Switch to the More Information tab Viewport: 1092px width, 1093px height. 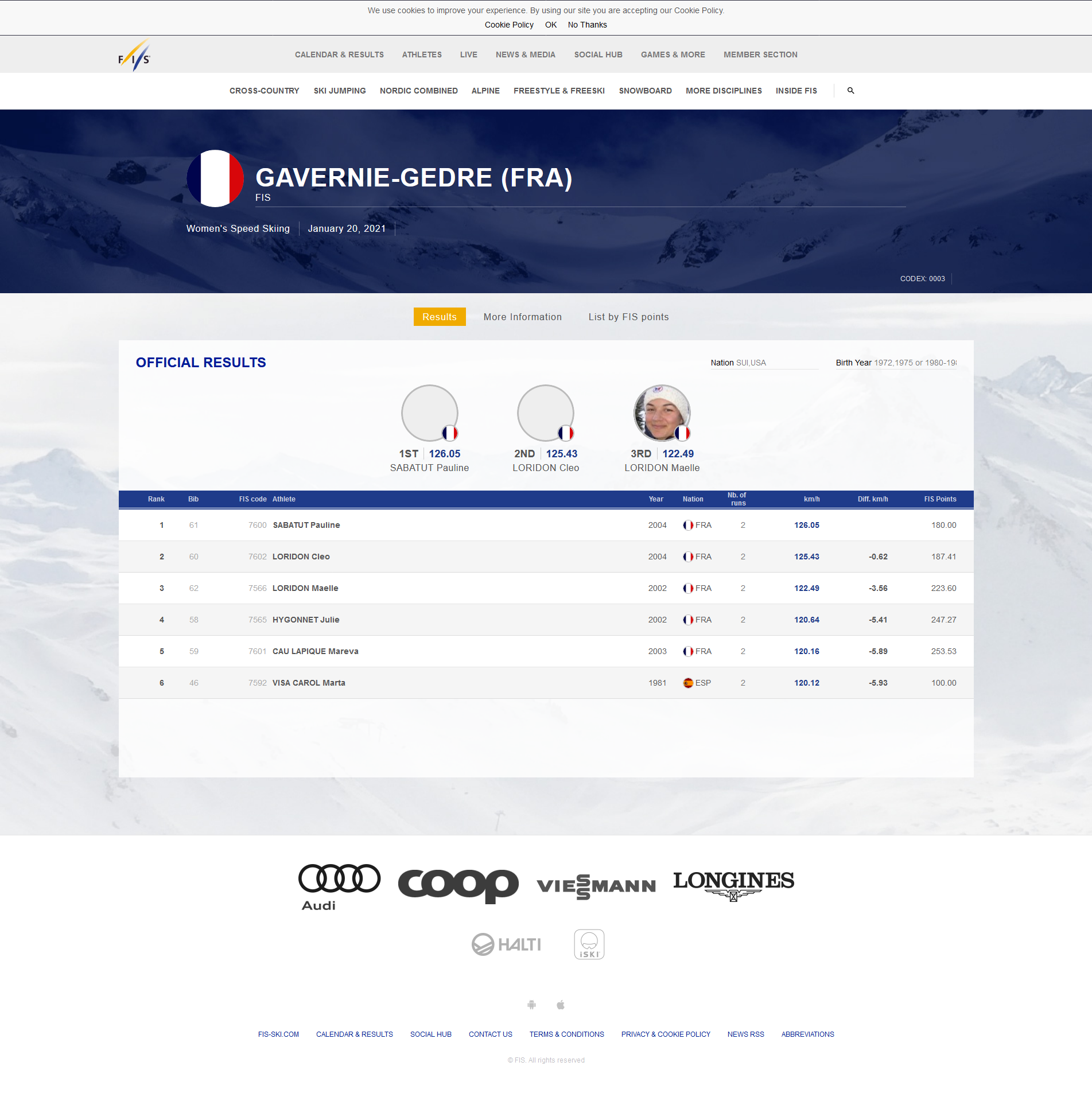522,317
